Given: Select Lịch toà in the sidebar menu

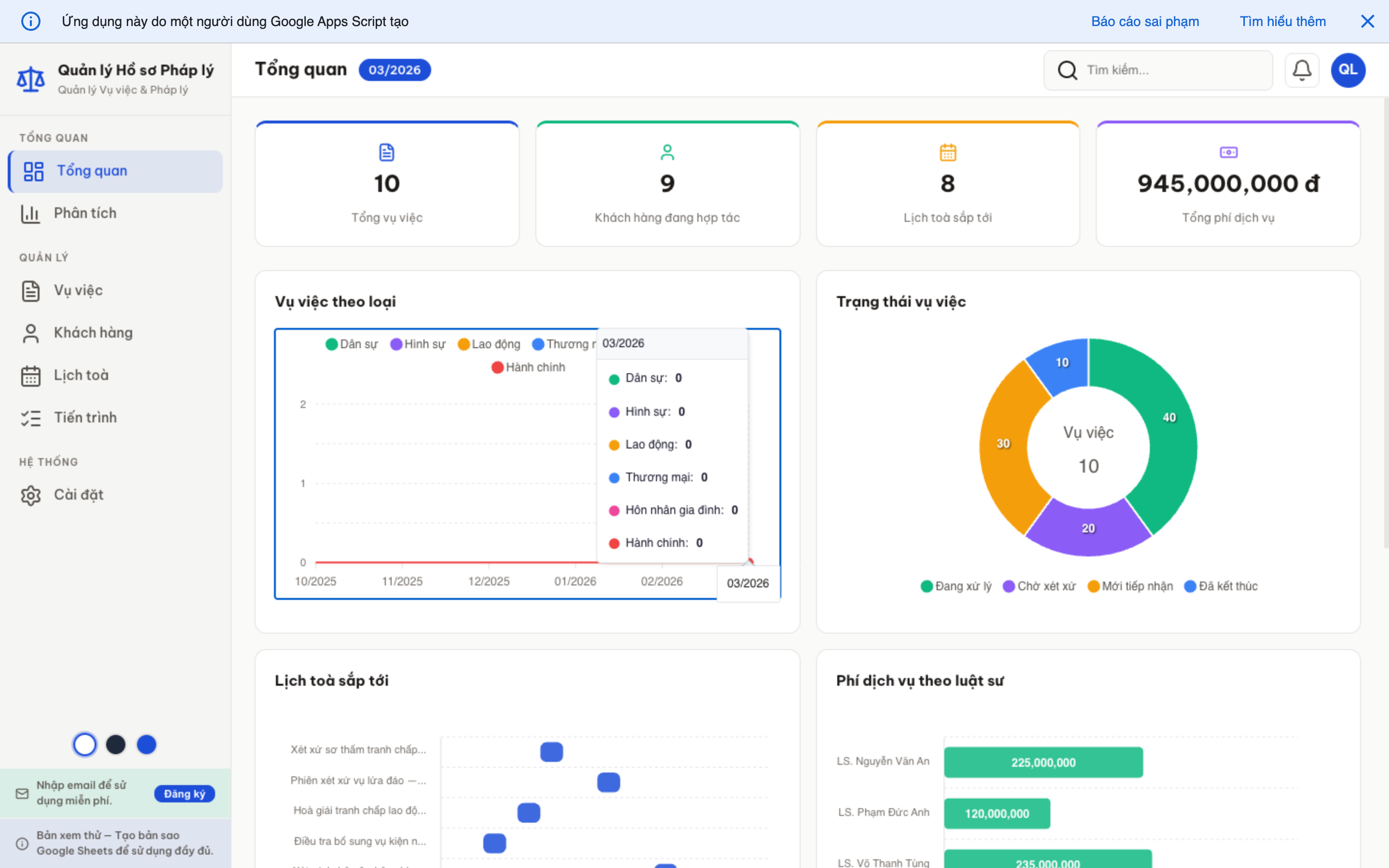Looking at the screenshot, I should point(81,375).
